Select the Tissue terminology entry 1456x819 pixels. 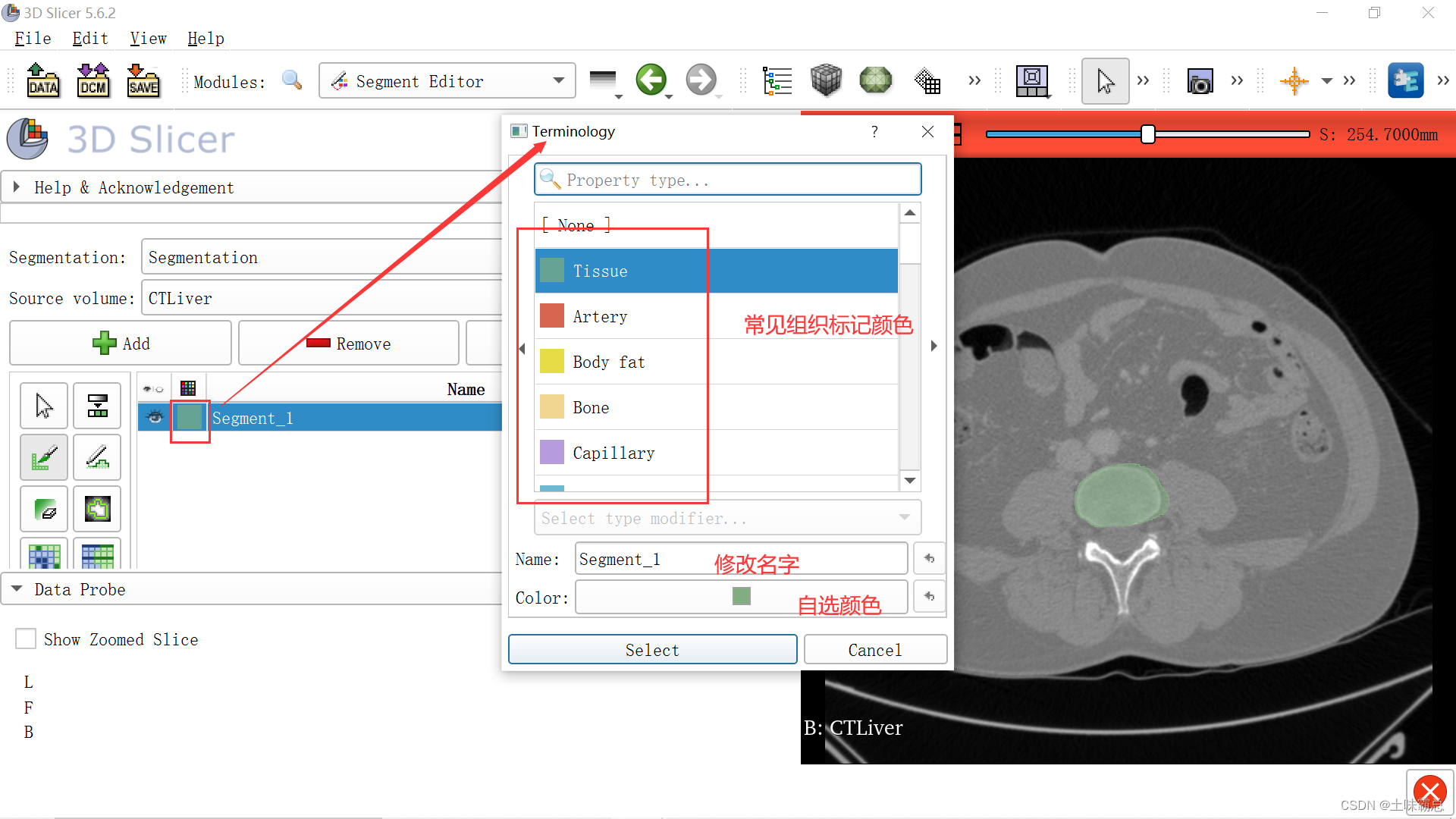tap(600, 271)
